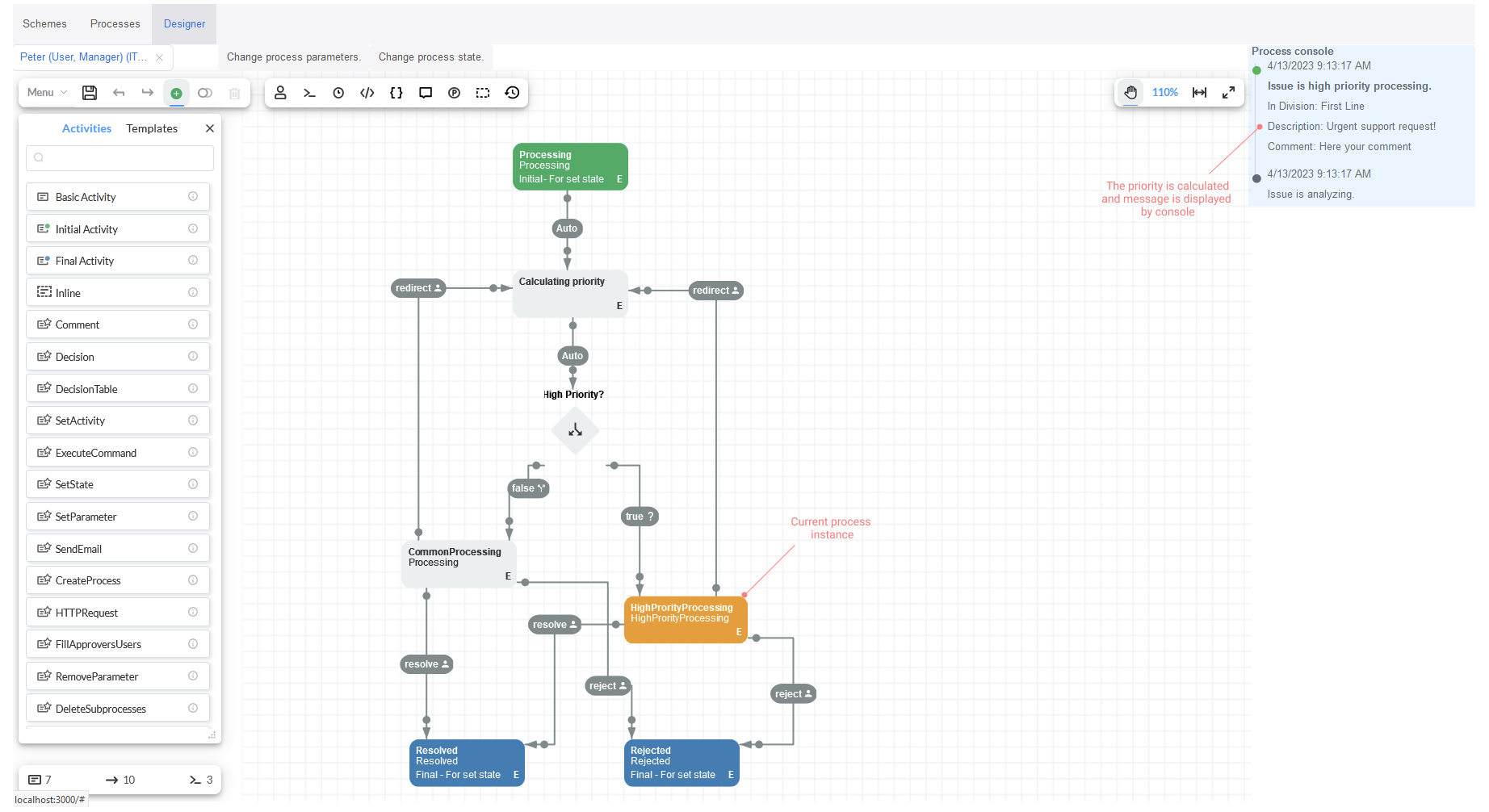Click the Save diskette icon in toolbar

(90, 93)
